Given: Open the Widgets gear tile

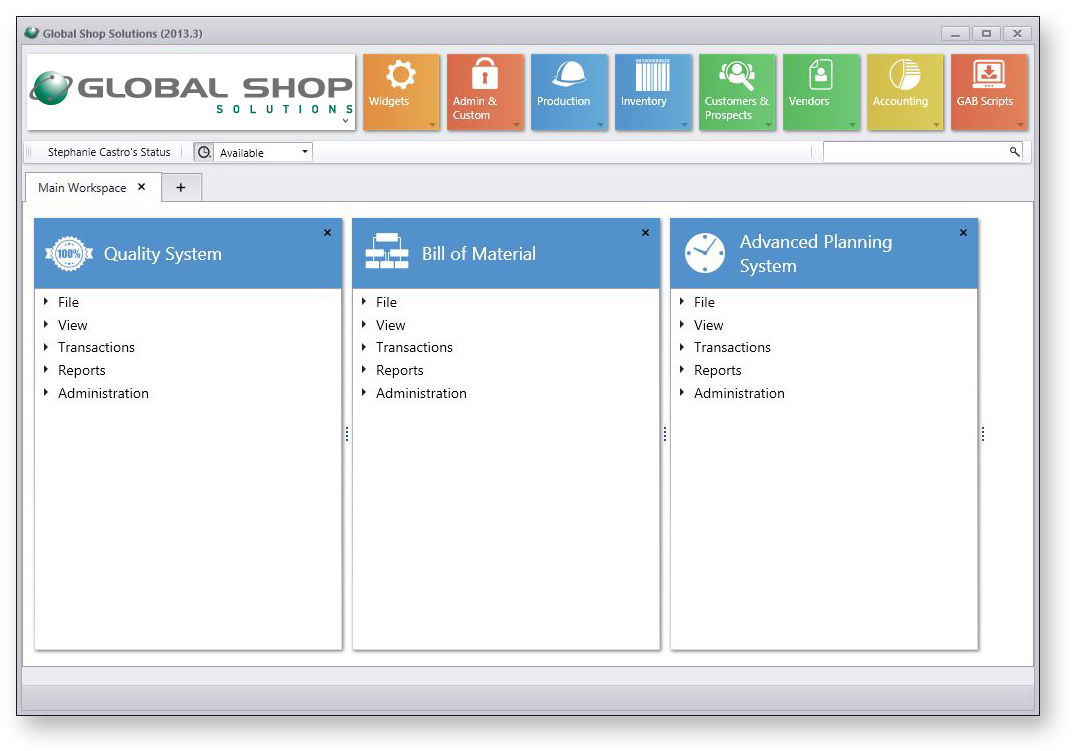Looking at the screenshot, I should pos(400,90).
